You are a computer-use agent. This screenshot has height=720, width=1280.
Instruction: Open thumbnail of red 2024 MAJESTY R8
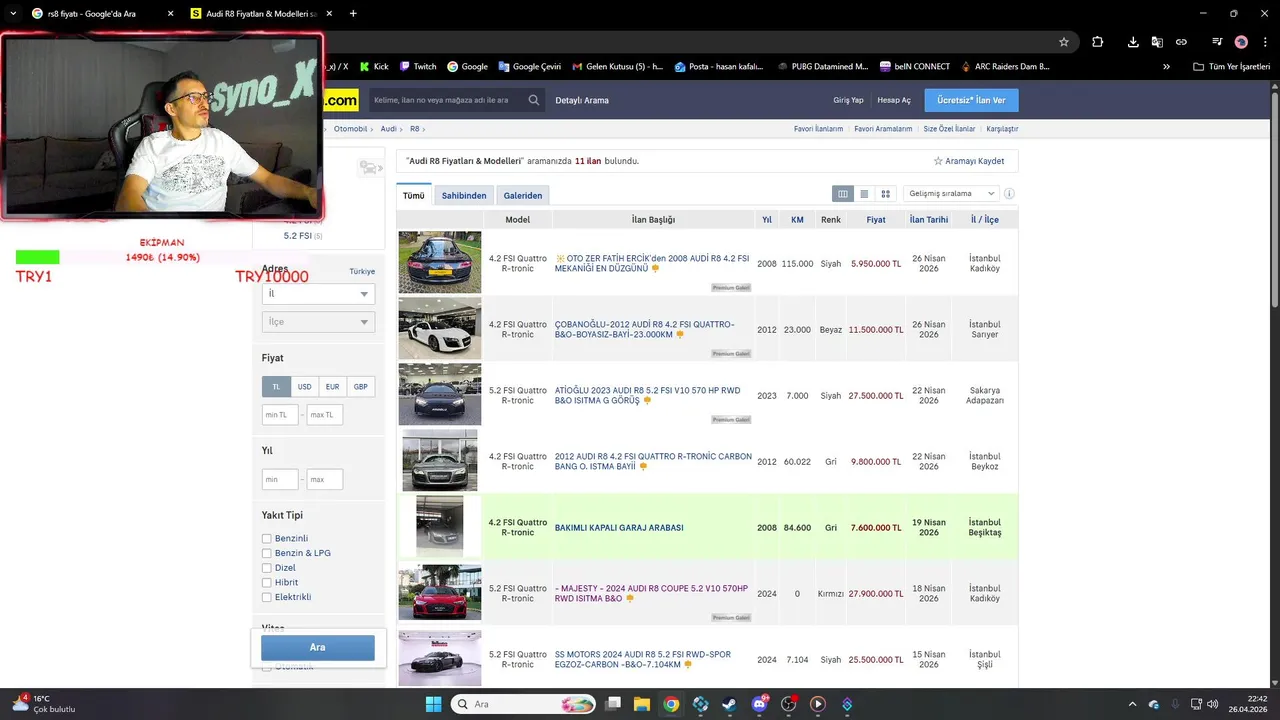pos(440,593)
